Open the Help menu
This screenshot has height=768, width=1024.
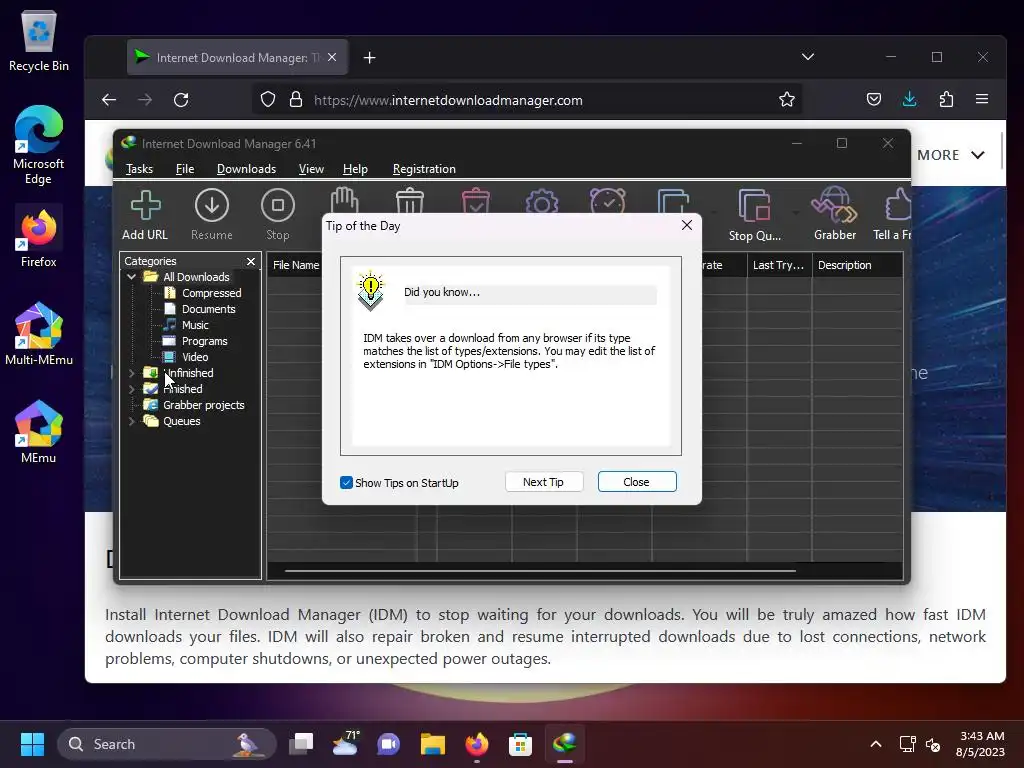click(355, 168)
